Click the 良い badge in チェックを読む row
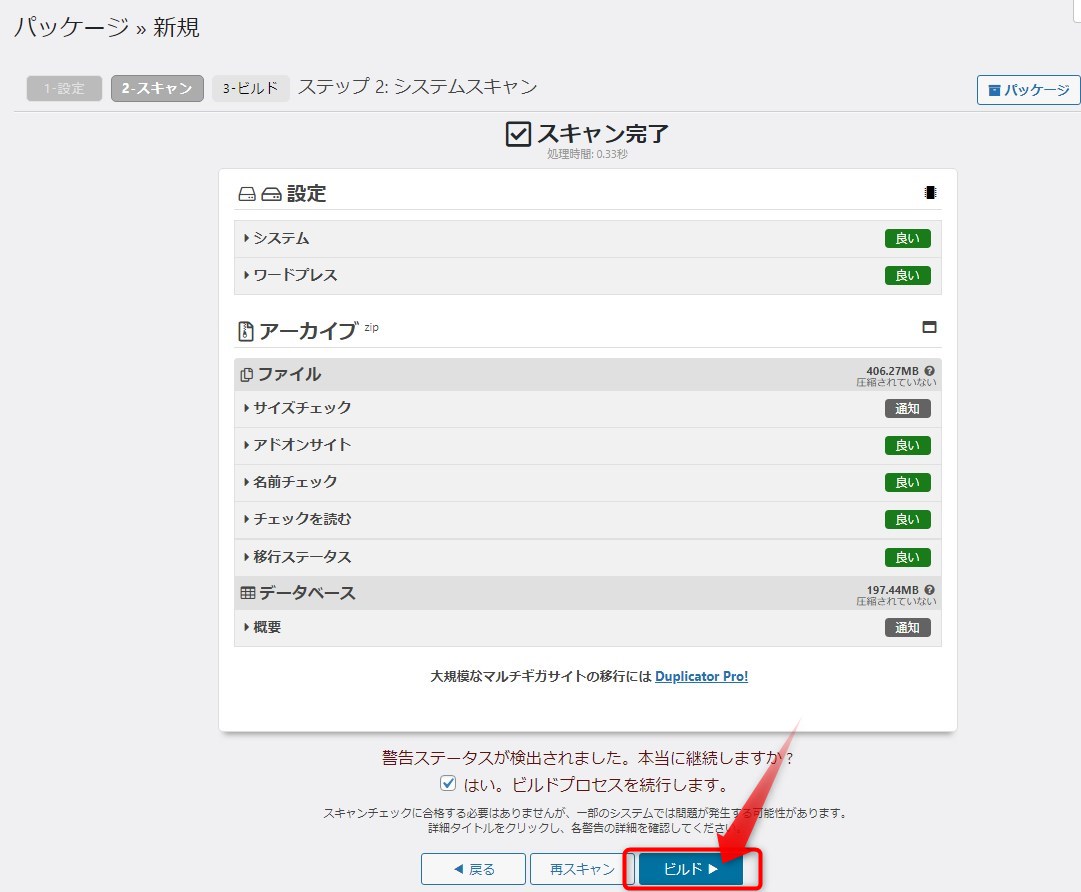 click(907, 520)
